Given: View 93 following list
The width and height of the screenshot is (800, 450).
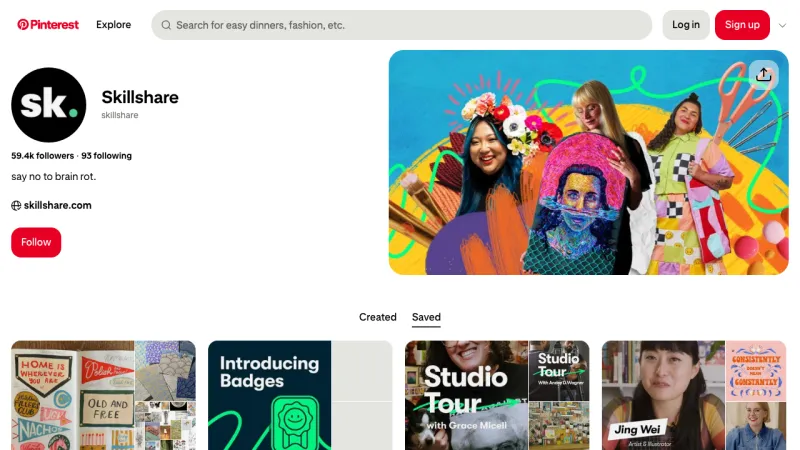Looking at the screenshot, I should click(106, 156).
